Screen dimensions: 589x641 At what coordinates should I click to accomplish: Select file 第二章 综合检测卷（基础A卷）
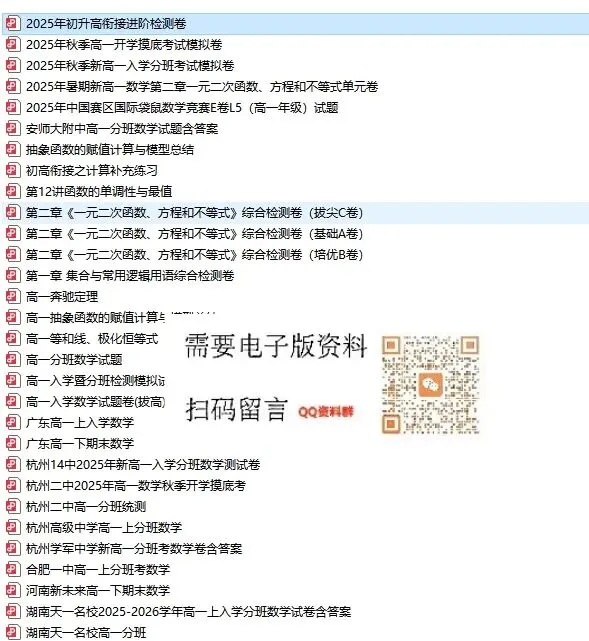click(194, 233)
